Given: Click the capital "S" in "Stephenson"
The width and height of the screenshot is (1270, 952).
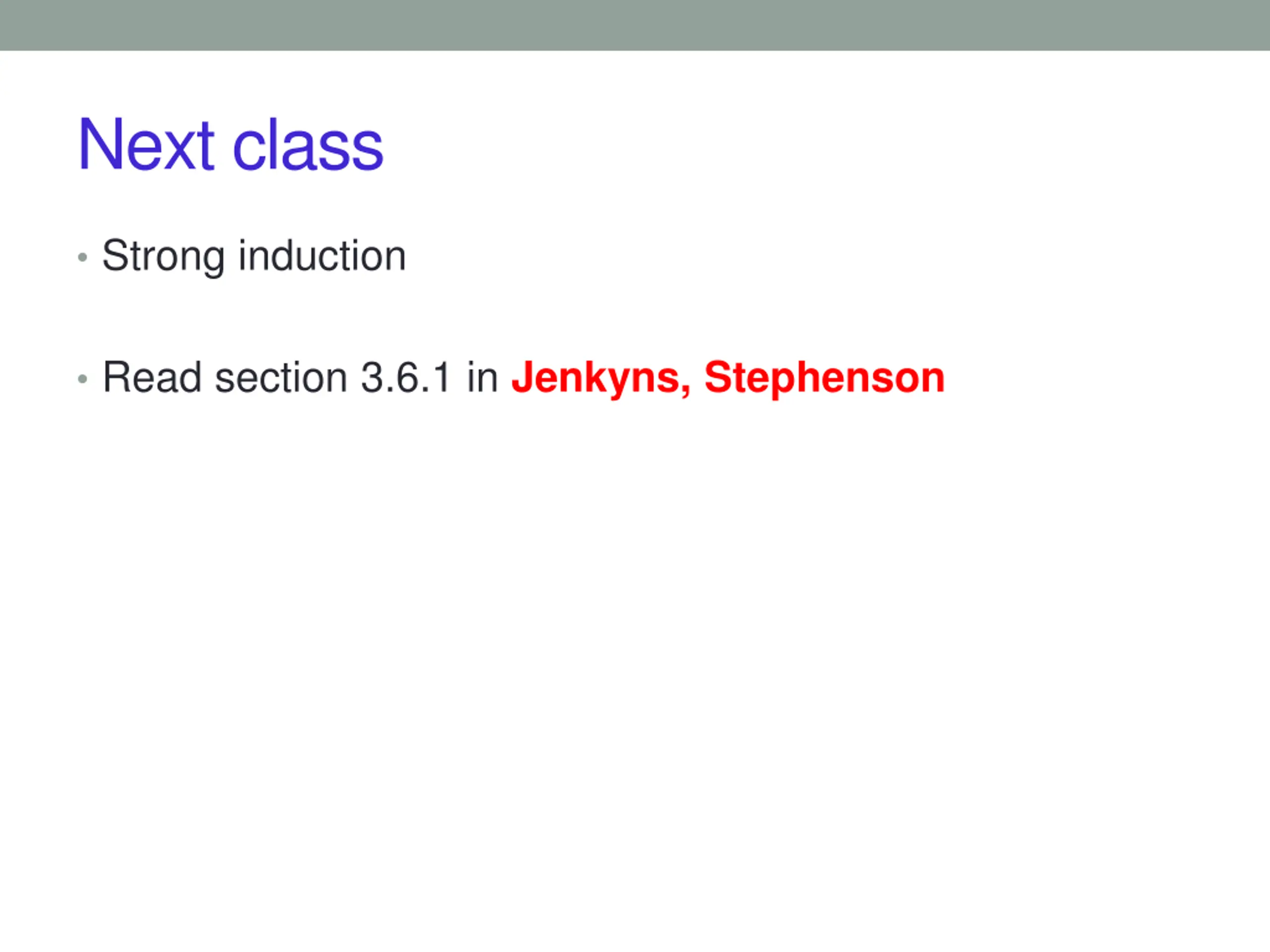Looking at the screenshot, I should tap(719, 377).
